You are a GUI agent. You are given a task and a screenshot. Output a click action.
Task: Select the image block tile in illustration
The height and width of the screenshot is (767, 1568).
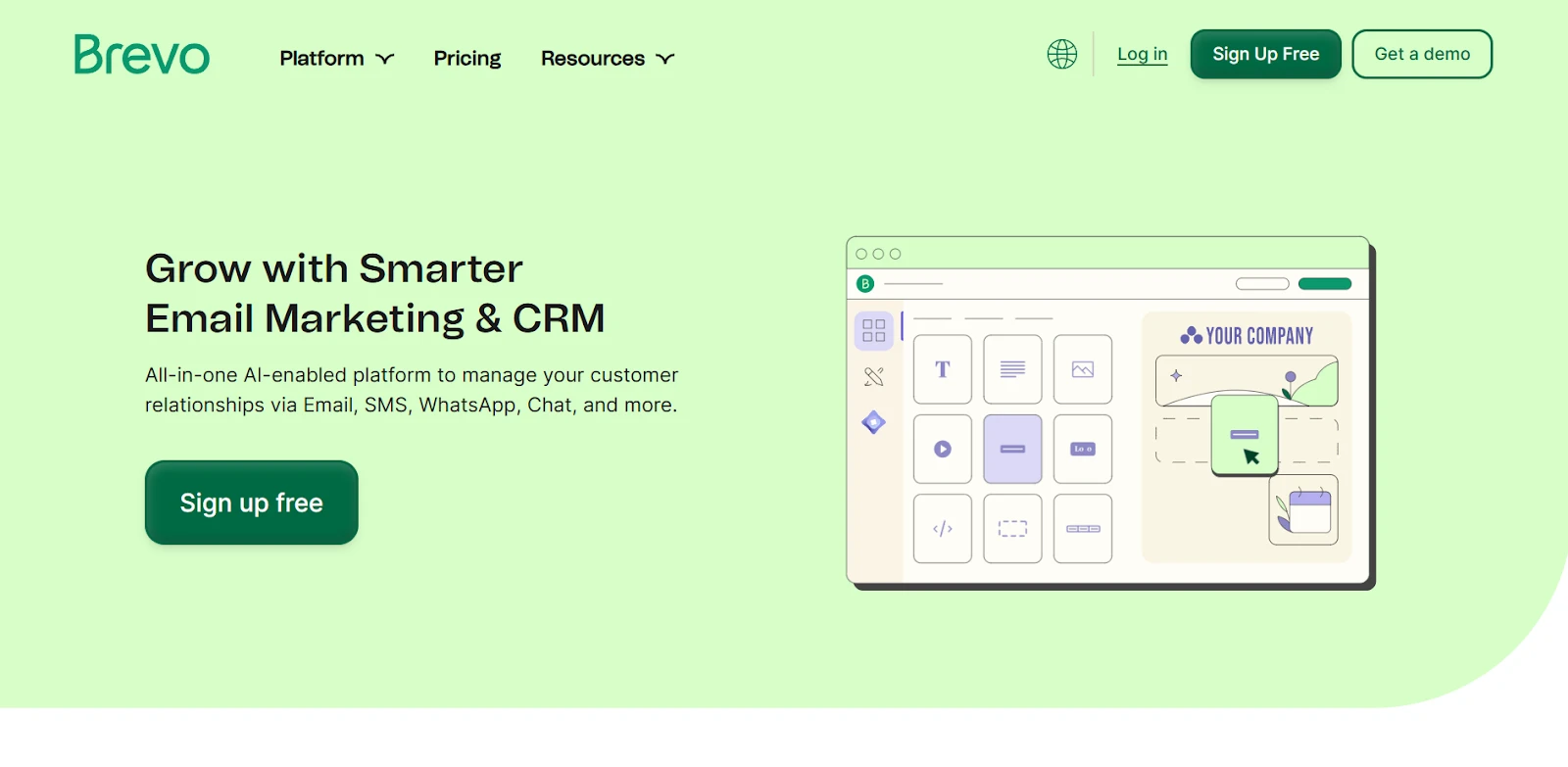tap(1082, 369)
